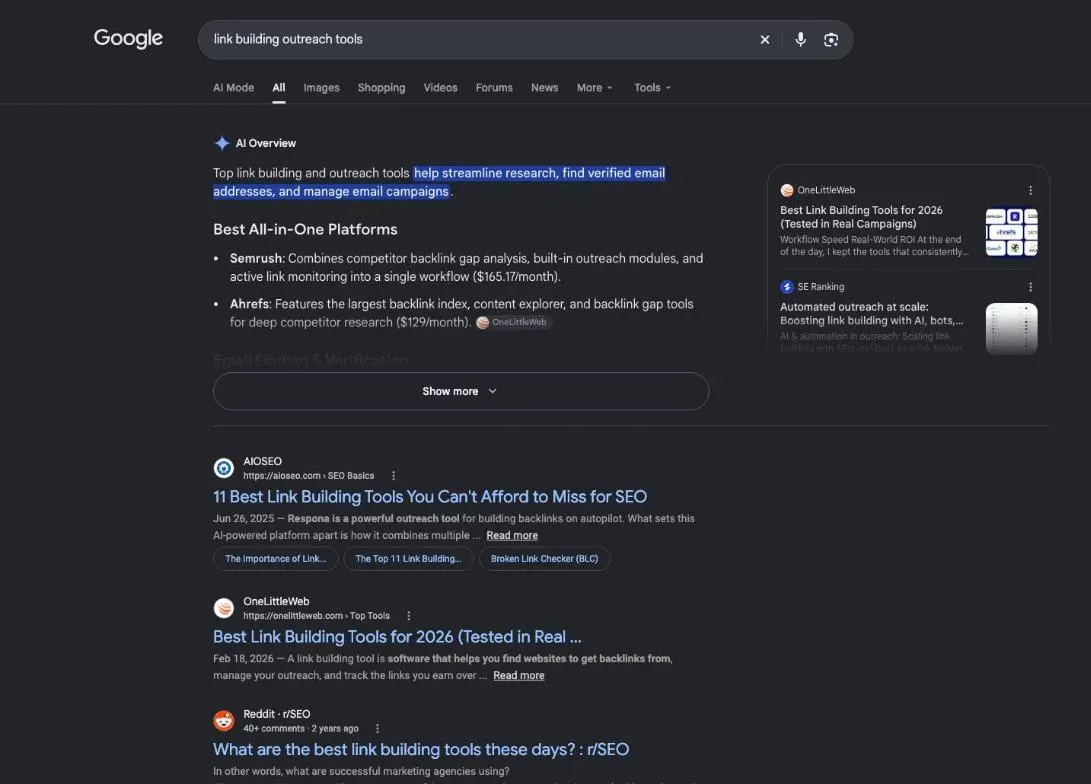
Task: Open three-dot menu for Reddit result
Action: [x=377, y=728]
